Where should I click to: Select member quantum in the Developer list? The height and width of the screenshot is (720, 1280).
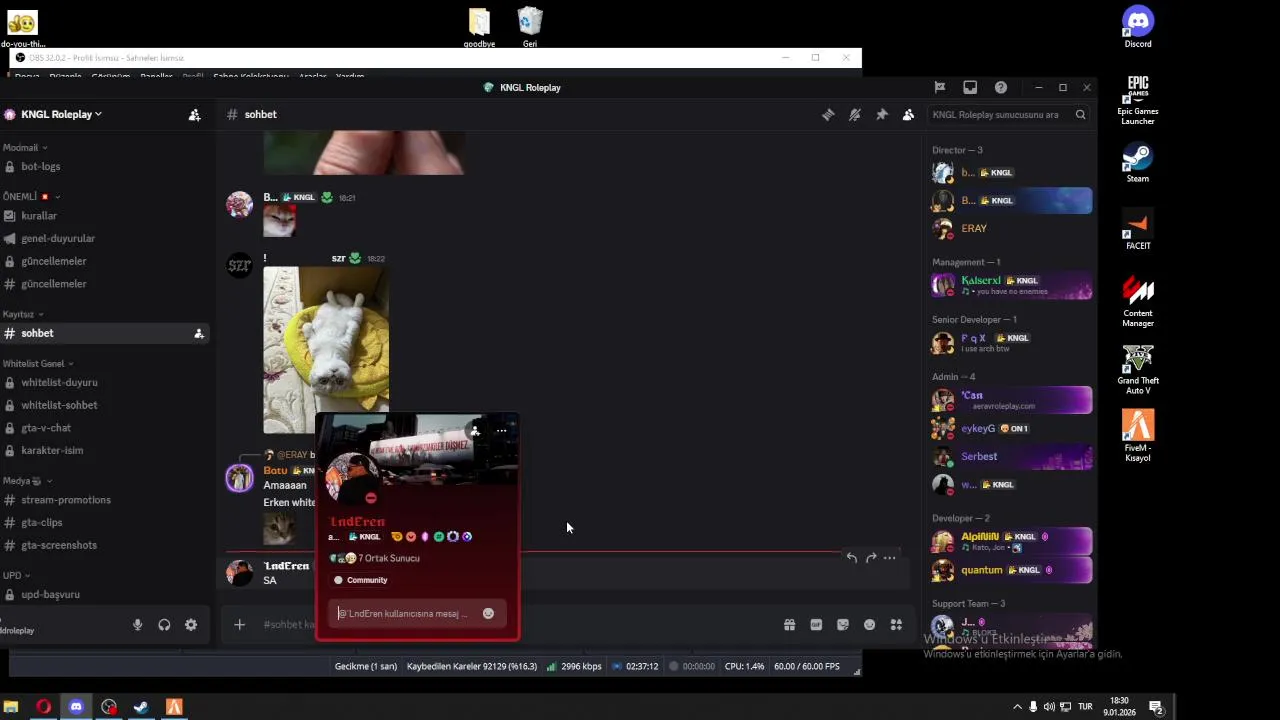pos(1010,570)
